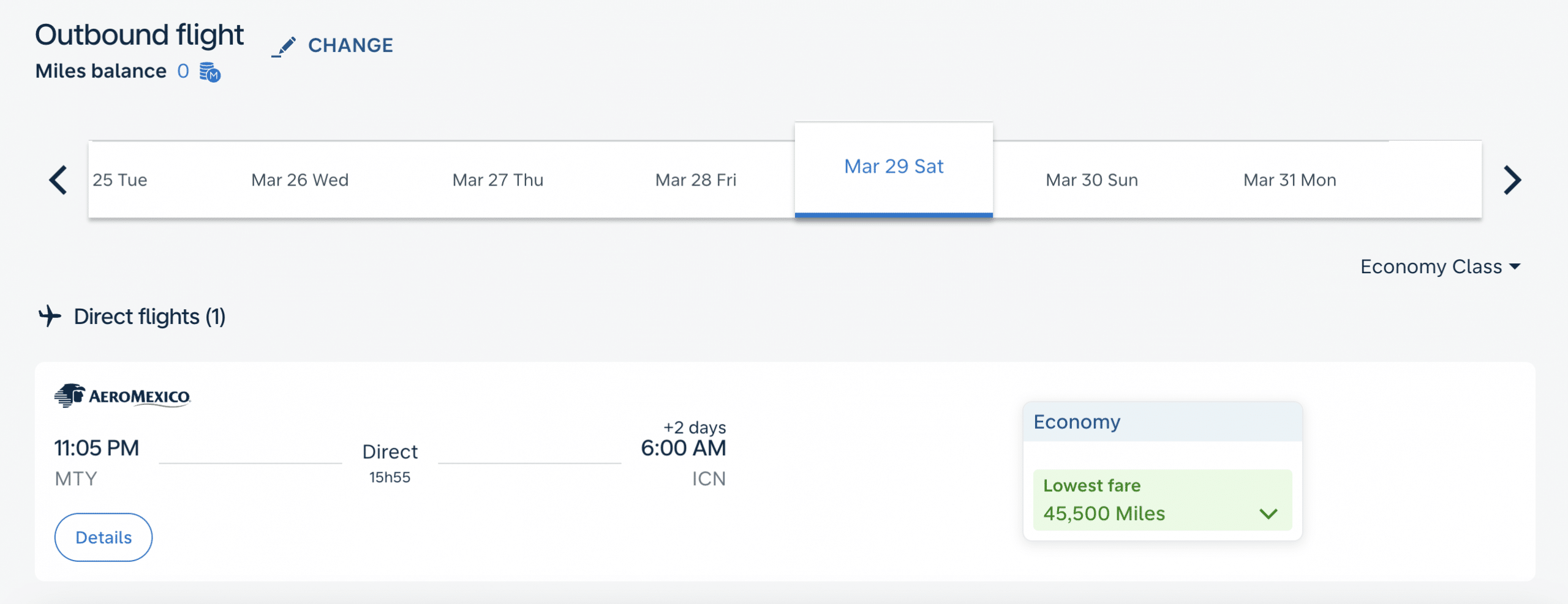
Task: Click the Aeromexico airline logo
Action: [123, 396]
